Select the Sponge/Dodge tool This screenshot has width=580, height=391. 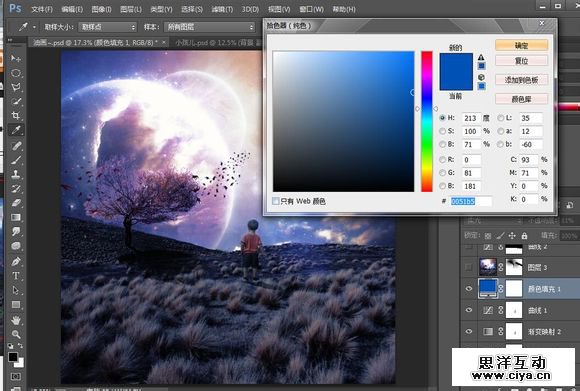coord(16,246)
